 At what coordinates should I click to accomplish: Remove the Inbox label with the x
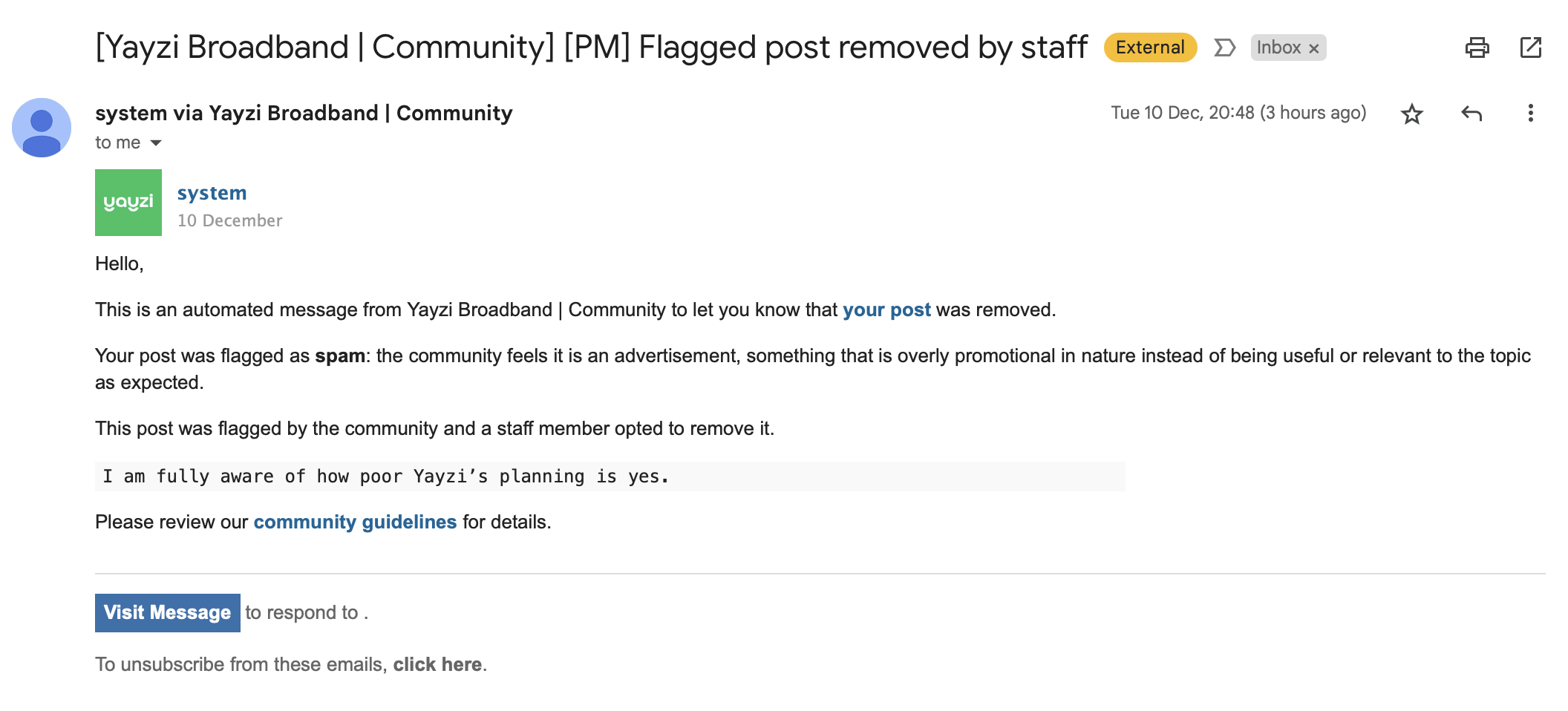point(1313,48)
